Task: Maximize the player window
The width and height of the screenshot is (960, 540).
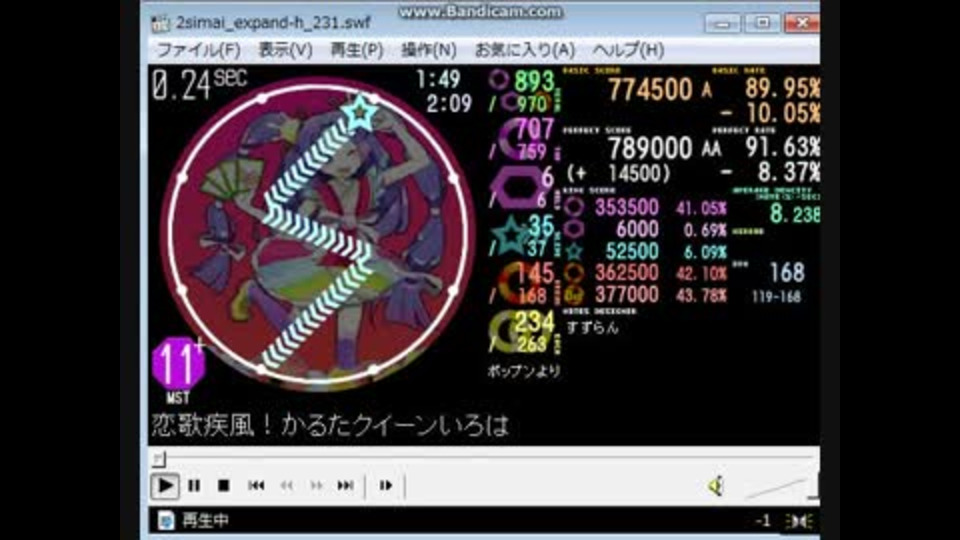Action: click(x=762, y=23)
